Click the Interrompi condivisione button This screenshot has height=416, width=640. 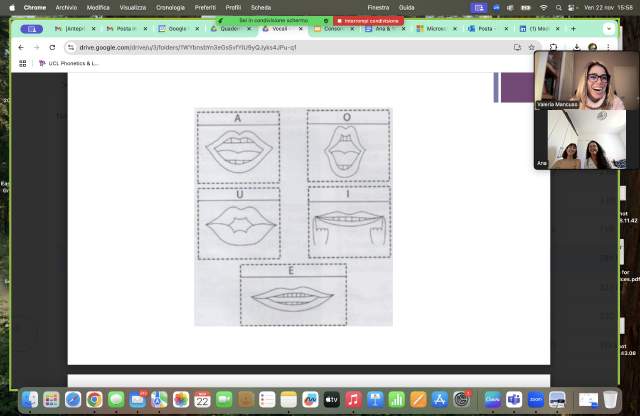click(370, 19)
